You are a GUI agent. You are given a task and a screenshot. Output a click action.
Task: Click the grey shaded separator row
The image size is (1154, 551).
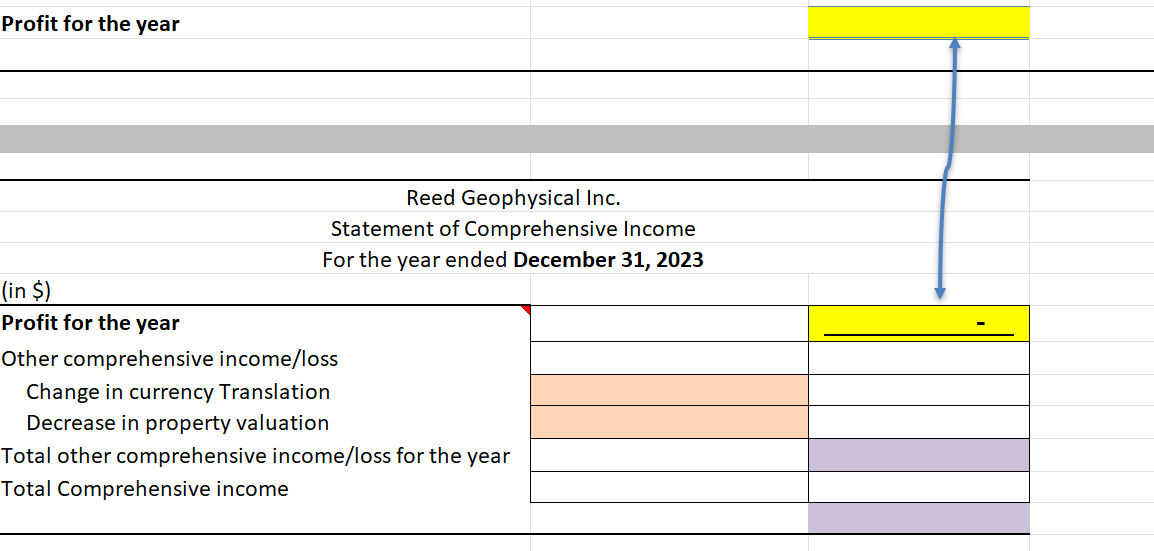point(577,139)
